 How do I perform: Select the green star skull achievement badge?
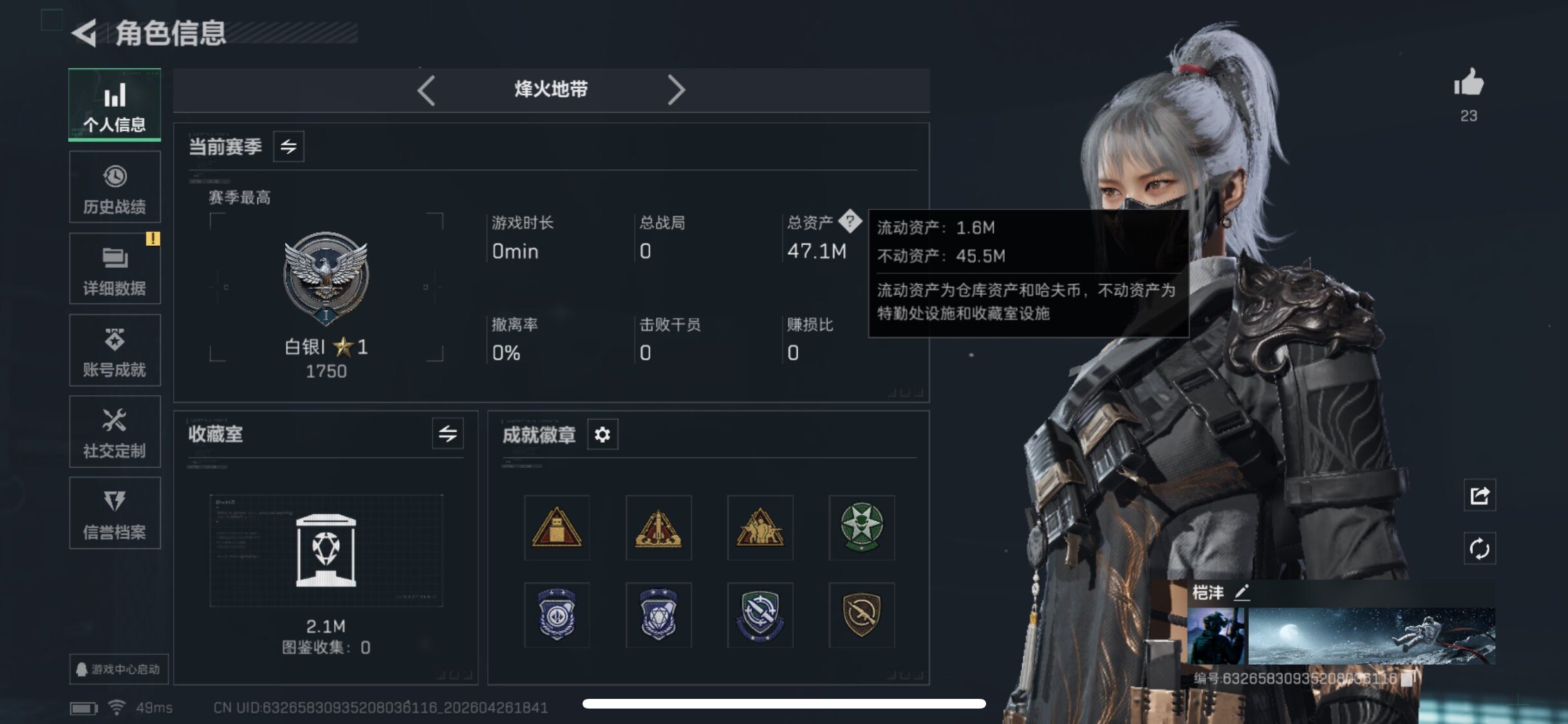point(861,528)
